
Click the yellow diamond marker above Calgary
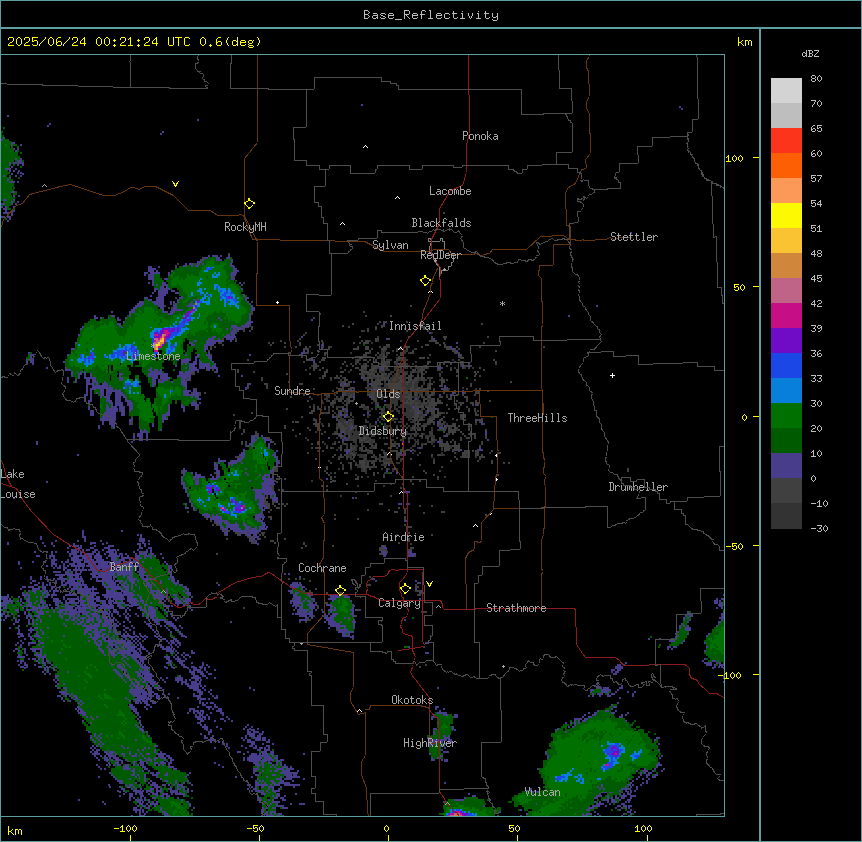tap(405, 589)
